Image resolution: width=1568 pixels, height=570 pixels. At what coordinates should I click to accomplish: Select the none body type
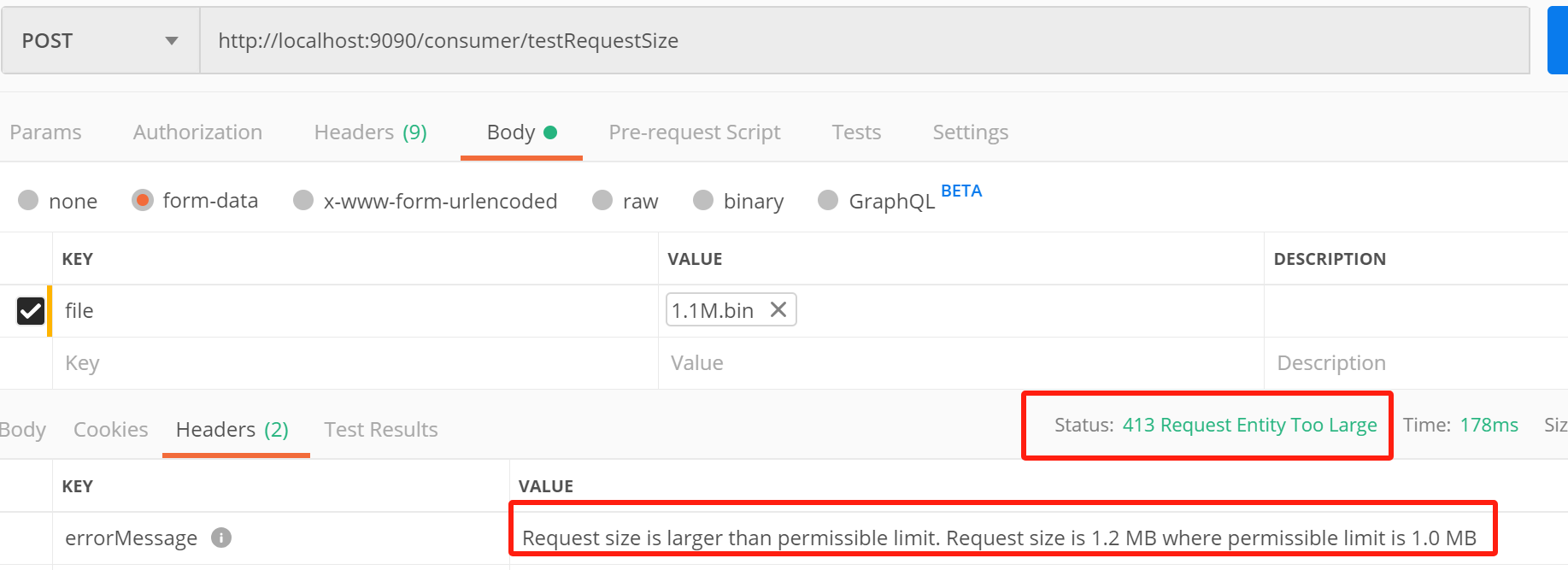pos(29,200)
